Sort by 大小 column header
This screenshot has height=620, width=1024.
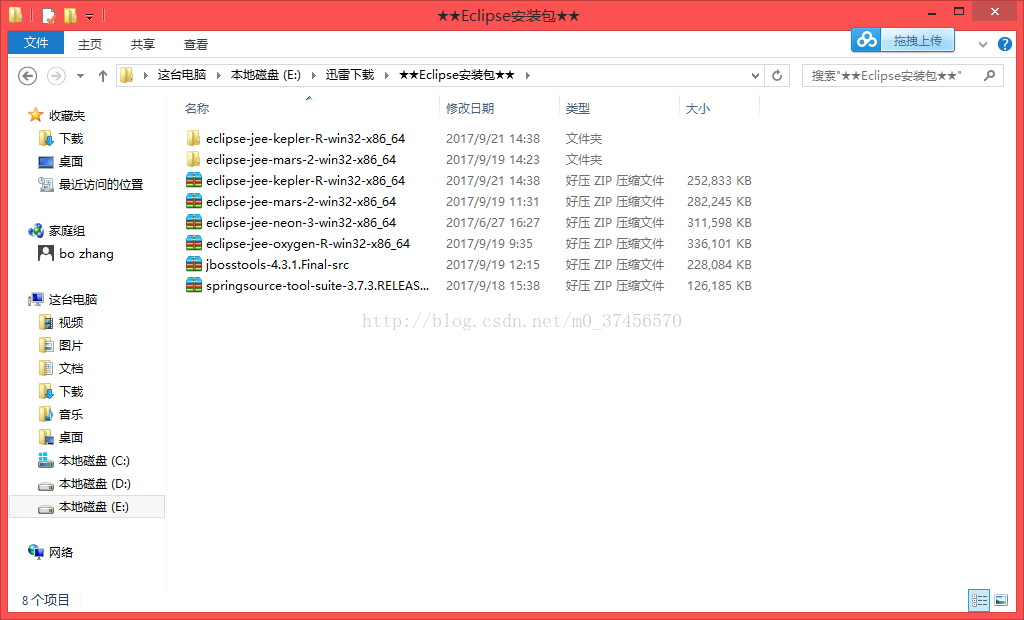click(697, 108)
